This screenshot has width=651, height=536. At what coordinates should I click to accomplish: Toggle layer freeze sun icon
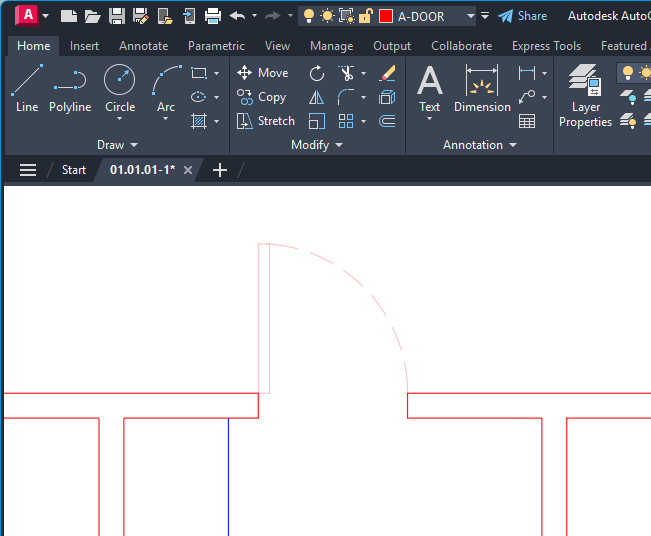point(327,16)
